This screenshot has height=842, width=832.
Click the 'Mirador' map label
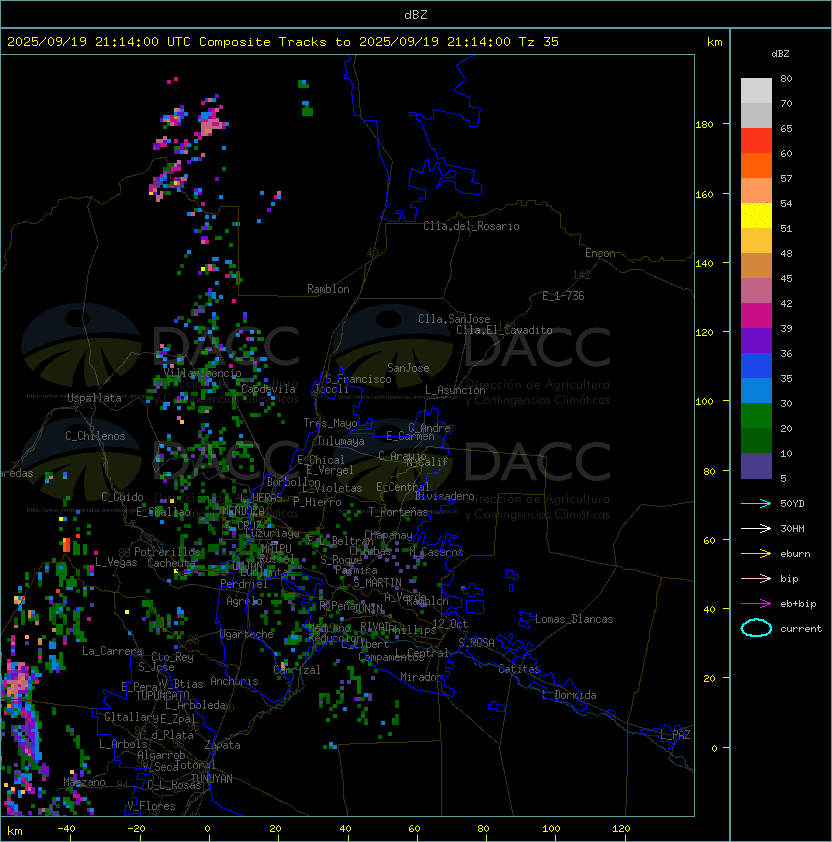coord(421,677)
